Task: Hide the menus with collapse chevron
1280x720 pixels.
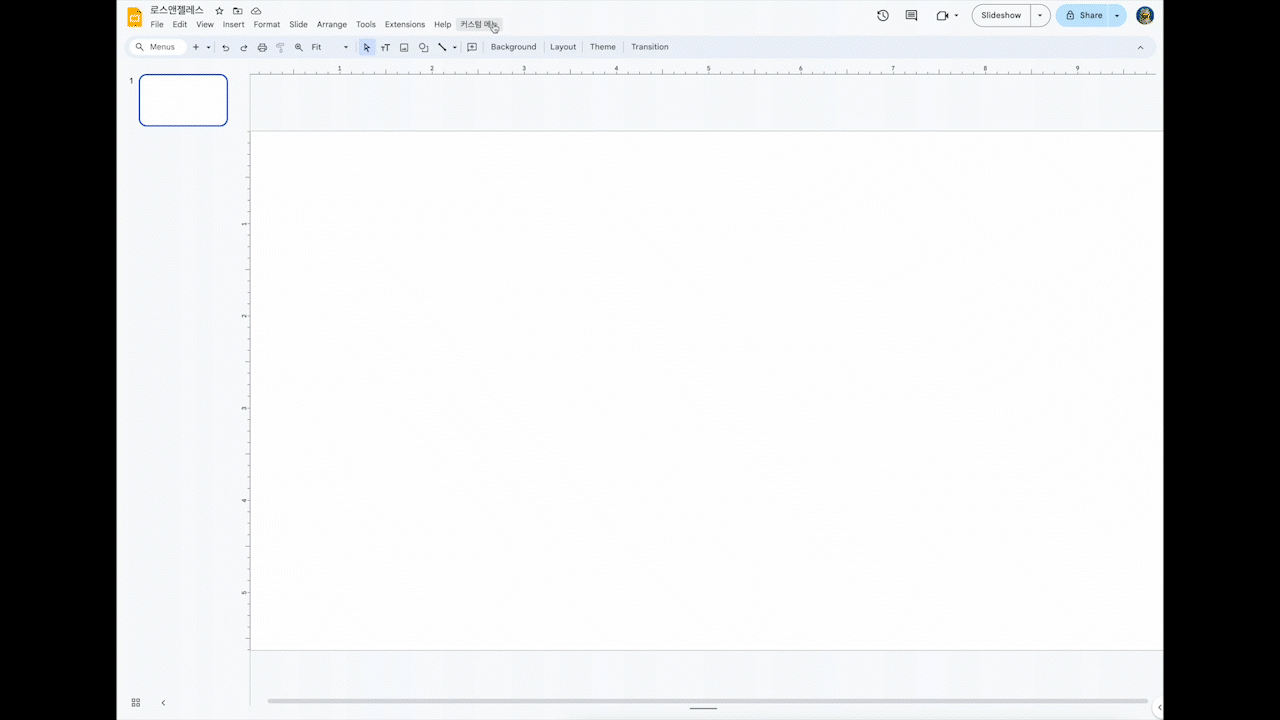Action: 1140,47
